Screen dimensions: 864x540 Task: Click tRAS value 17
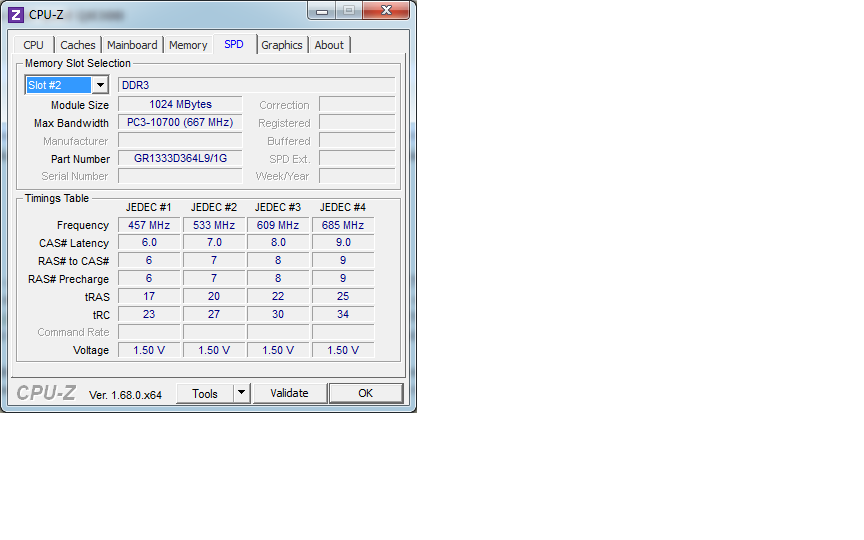(x=149, y=296)
